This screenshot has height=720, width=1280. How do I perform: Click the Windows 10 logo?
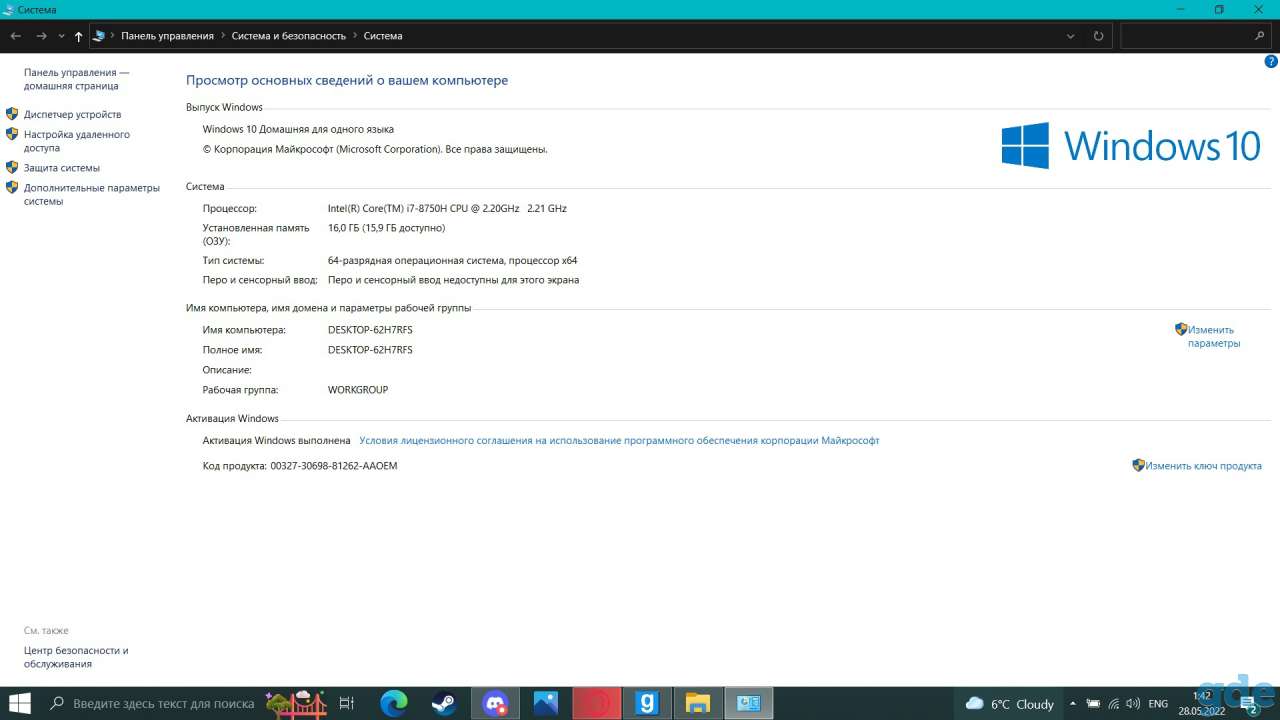(x=1131, y=146)
